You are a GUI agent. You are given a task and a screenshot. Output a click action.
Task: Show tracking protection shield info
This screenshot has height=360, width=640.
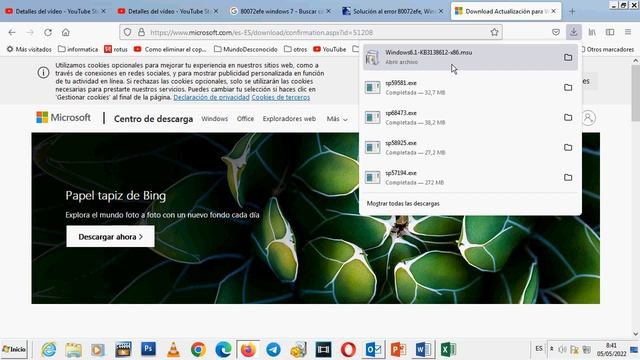point(127,32)
